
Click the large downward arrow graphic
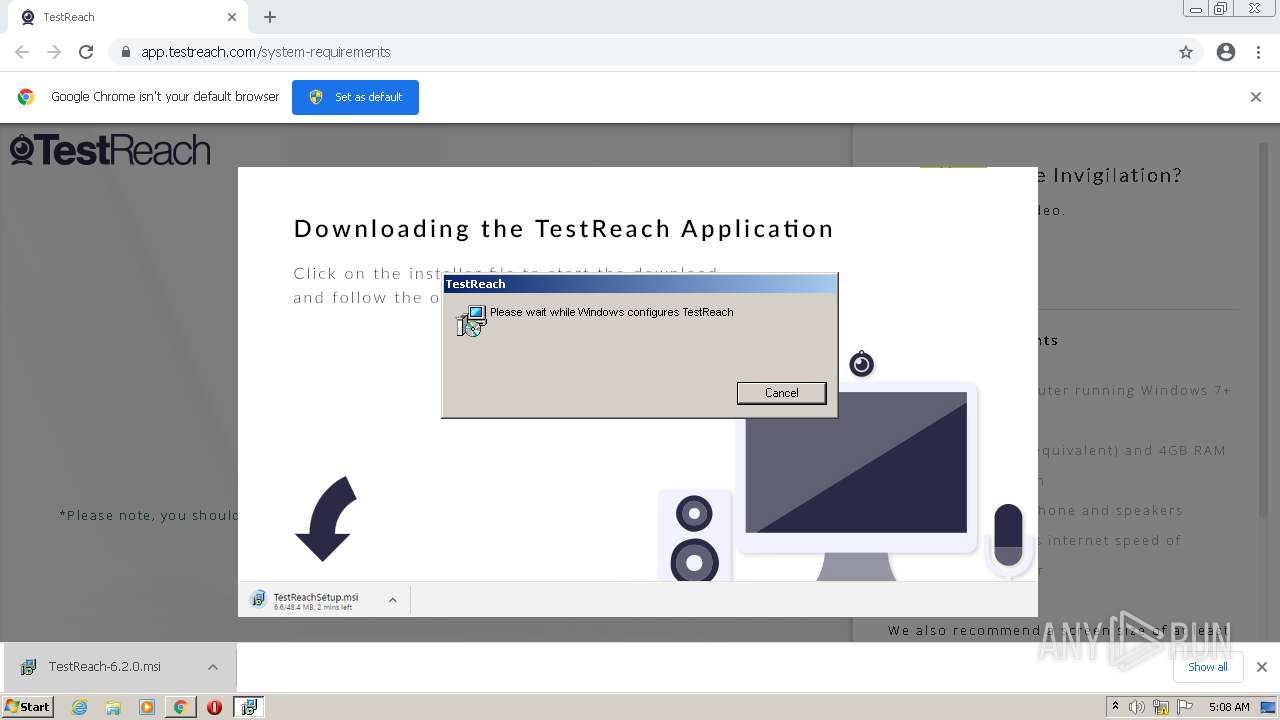326,518
